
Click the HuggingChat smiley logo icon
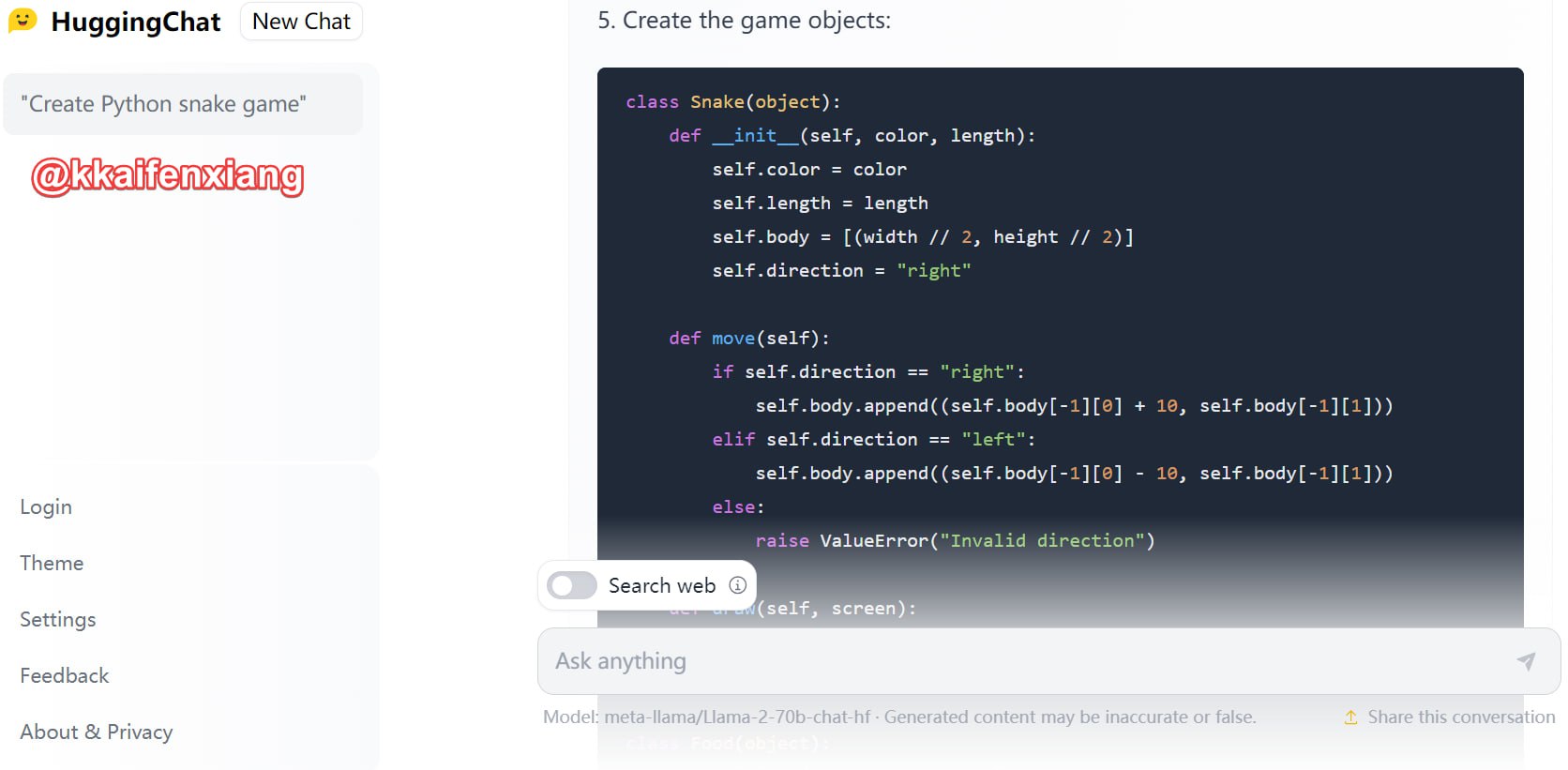[23, 21]
